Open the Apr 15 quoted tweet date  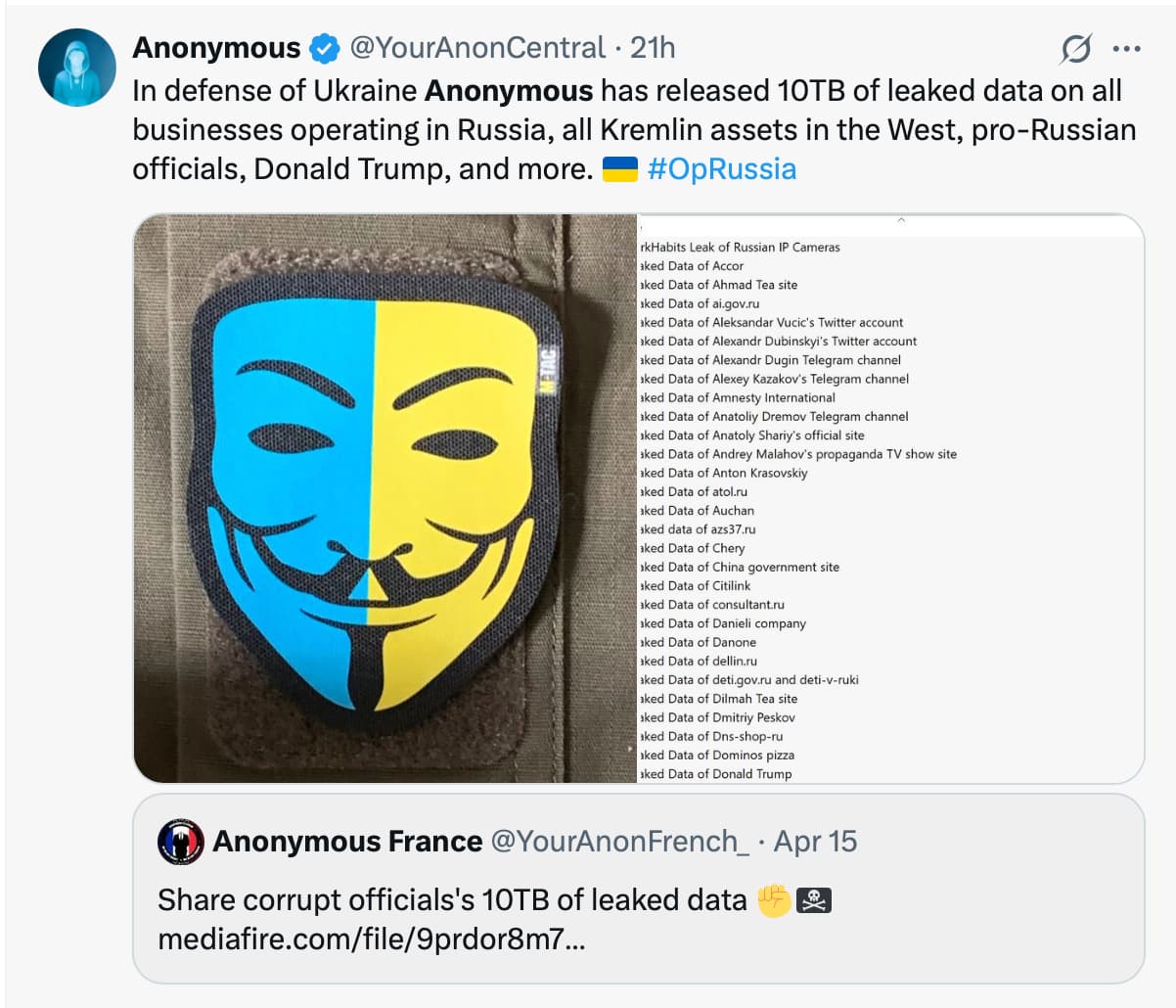click(x=815, y=842)
